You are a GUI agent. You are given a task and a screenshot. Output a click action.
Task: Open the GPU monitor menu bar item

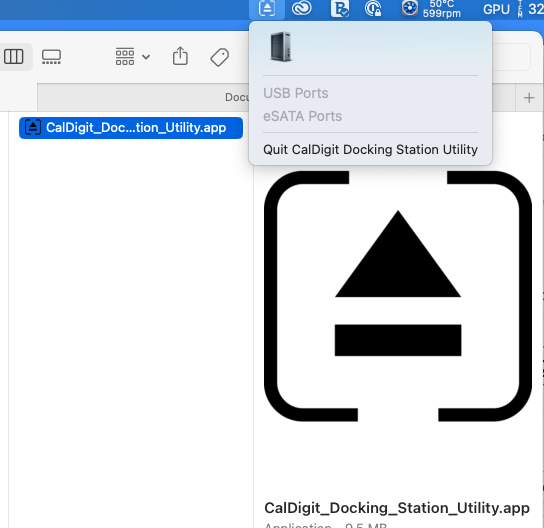pos(496,9)
